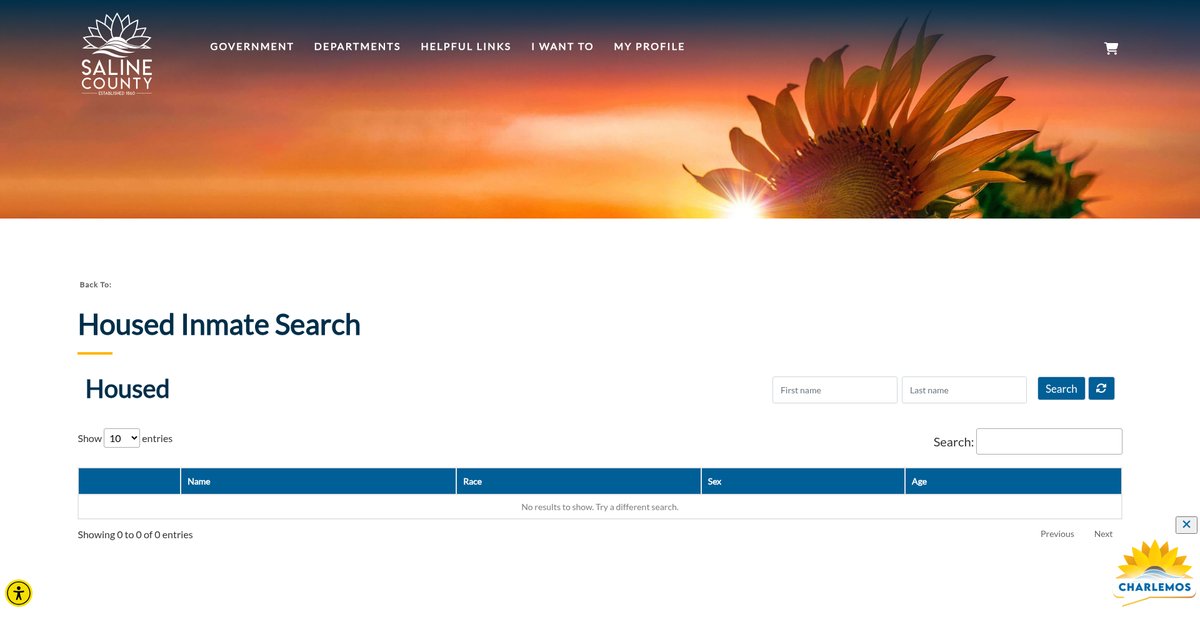Open the shopping cart icon
The height and width of the screenshot is (620, 1200).
1110,48
